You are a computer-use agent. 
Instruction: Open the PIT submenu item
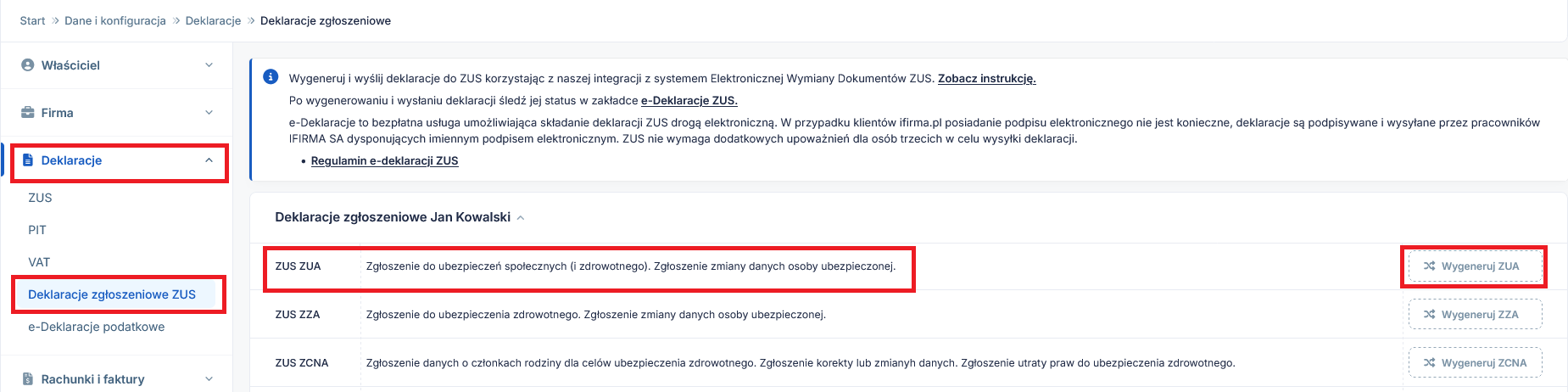point(37,230)
